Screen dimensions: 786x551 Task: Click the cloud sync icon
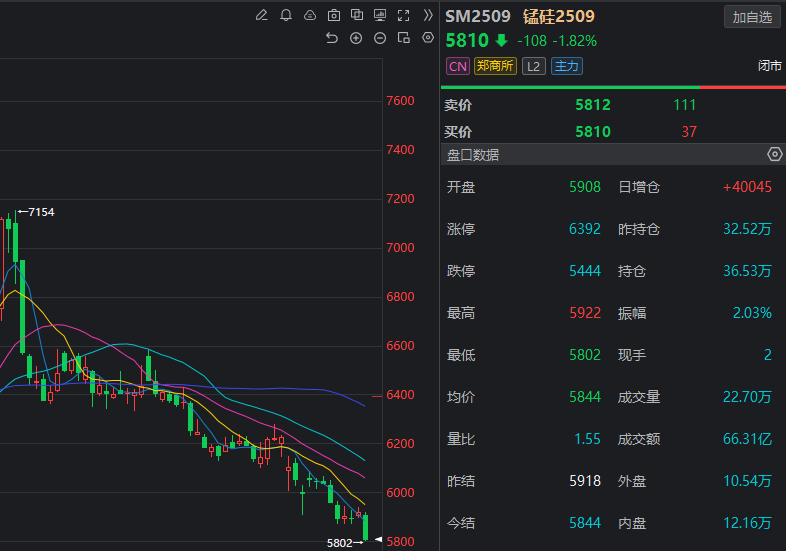pyautogui.click(x=310, y=16)
